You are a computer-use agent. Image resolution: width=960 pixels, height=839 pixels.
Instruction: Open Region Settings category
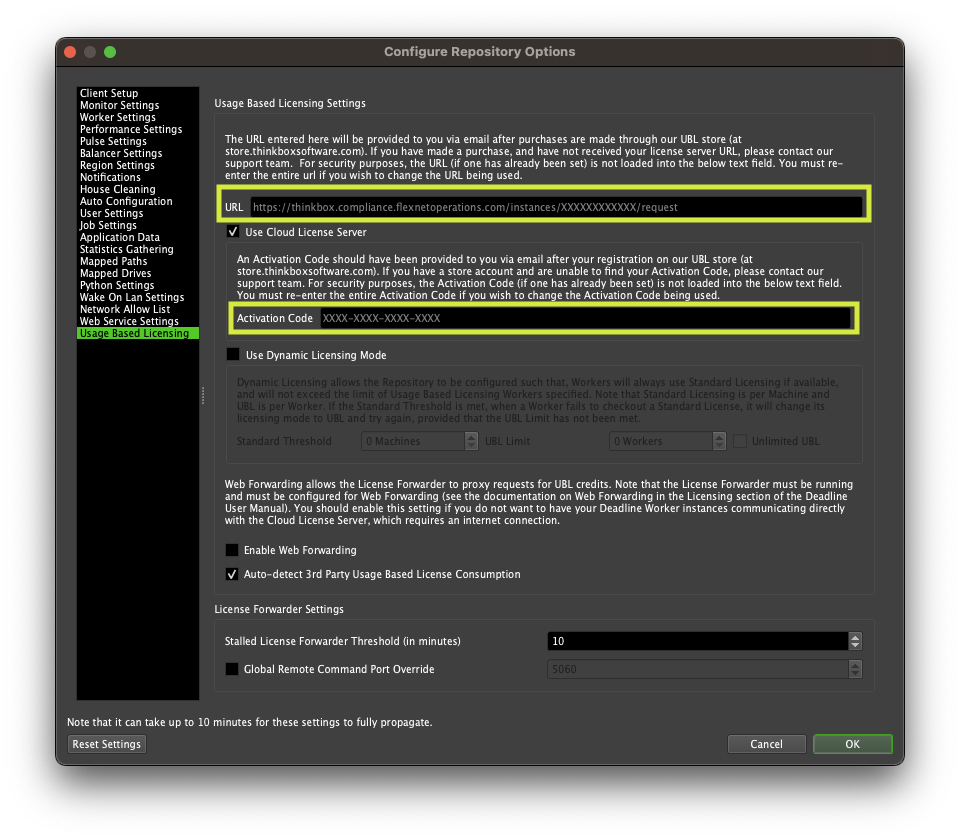(x=138, y=165)
